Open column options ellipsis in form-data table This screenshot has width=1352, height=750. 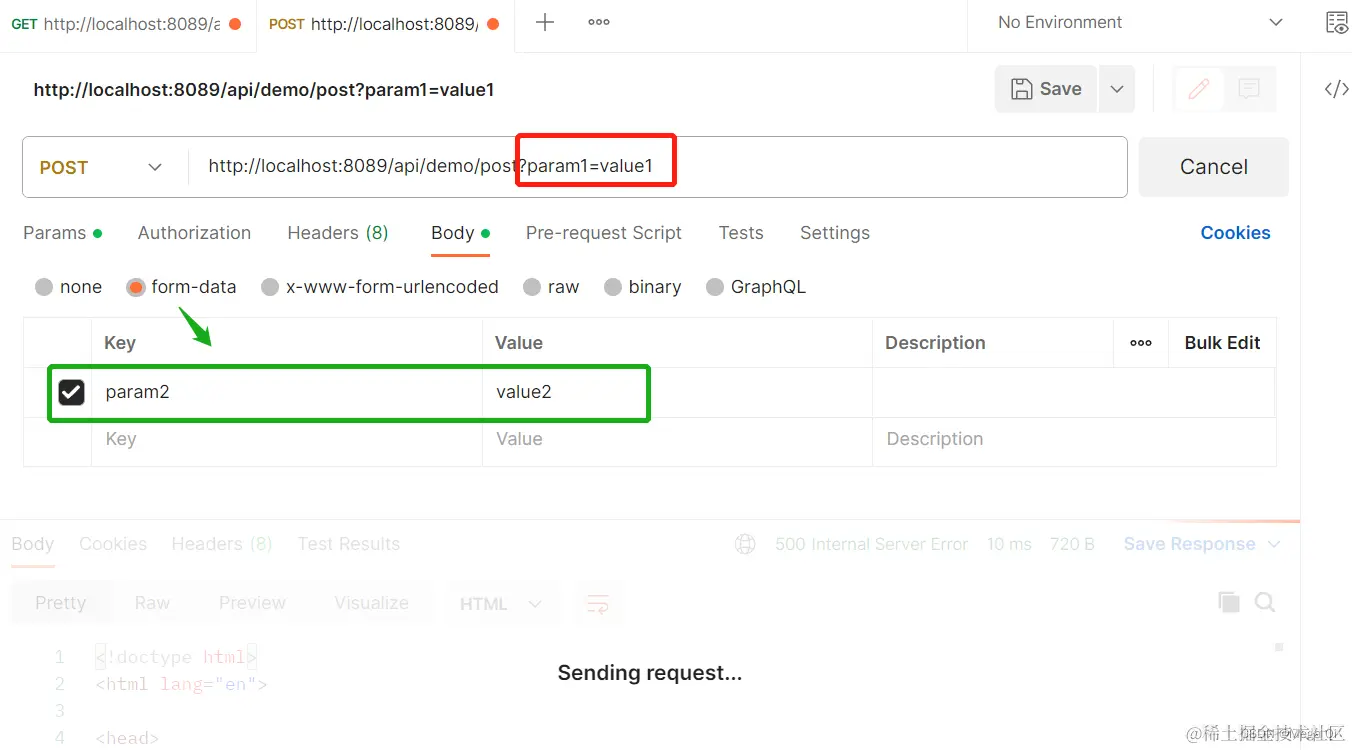(1141, 343)
